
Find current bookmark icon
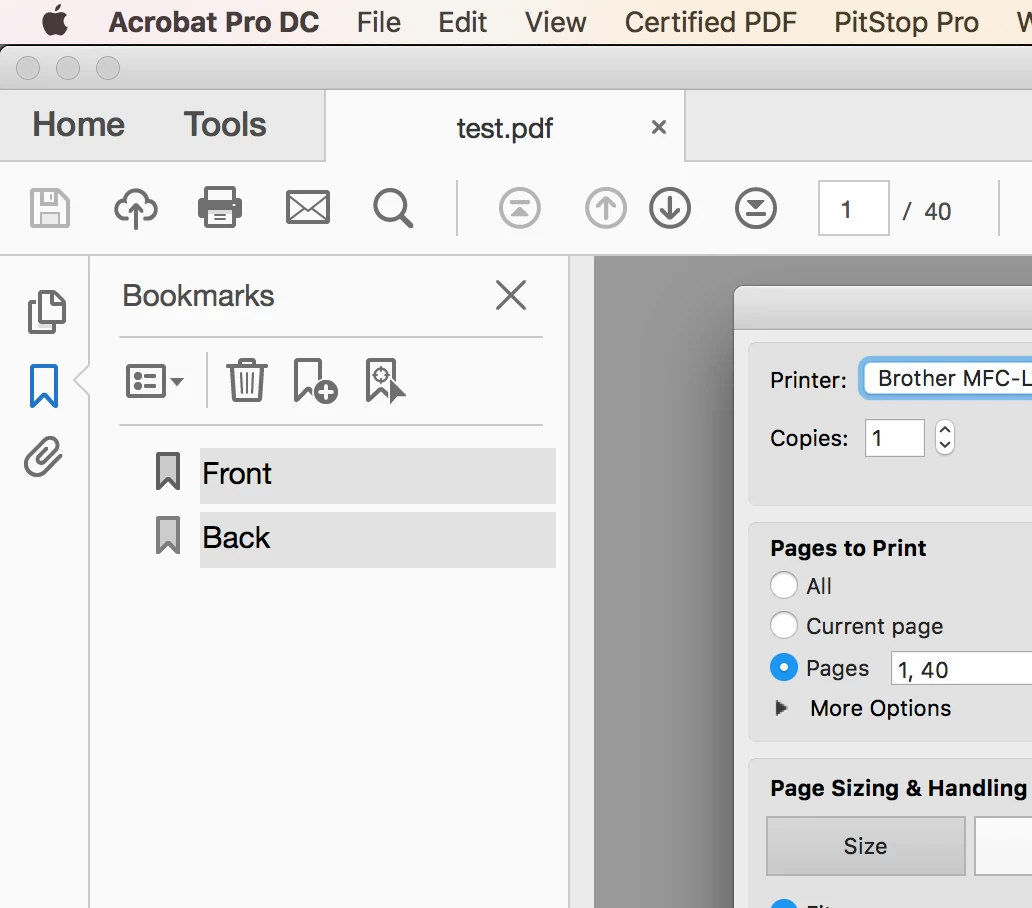pyautogui.click(x=385, y=380)
